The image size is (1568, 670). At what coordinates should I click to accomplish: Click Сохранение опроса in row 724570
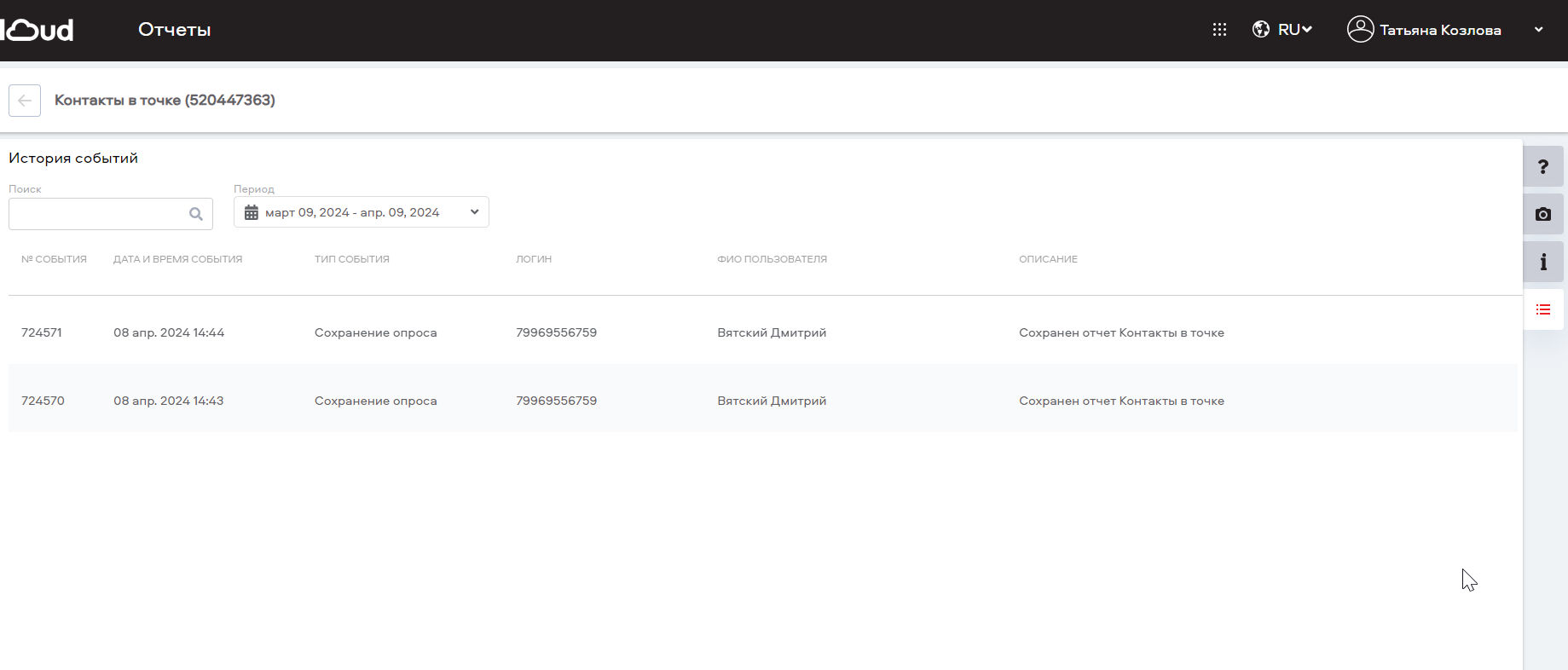pos(376,401)
